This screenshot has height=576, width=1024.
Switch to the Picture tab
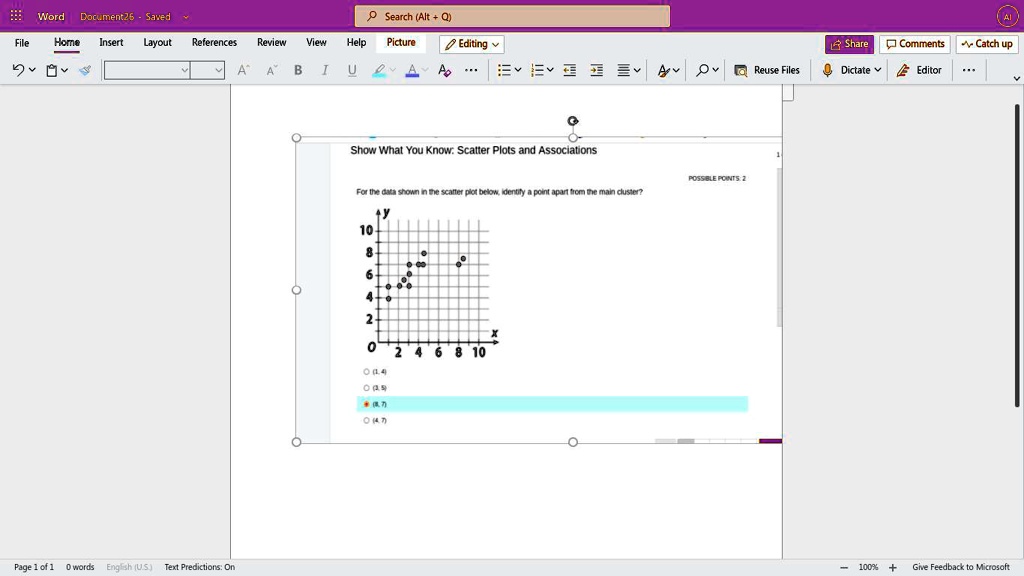click(401, 42)
